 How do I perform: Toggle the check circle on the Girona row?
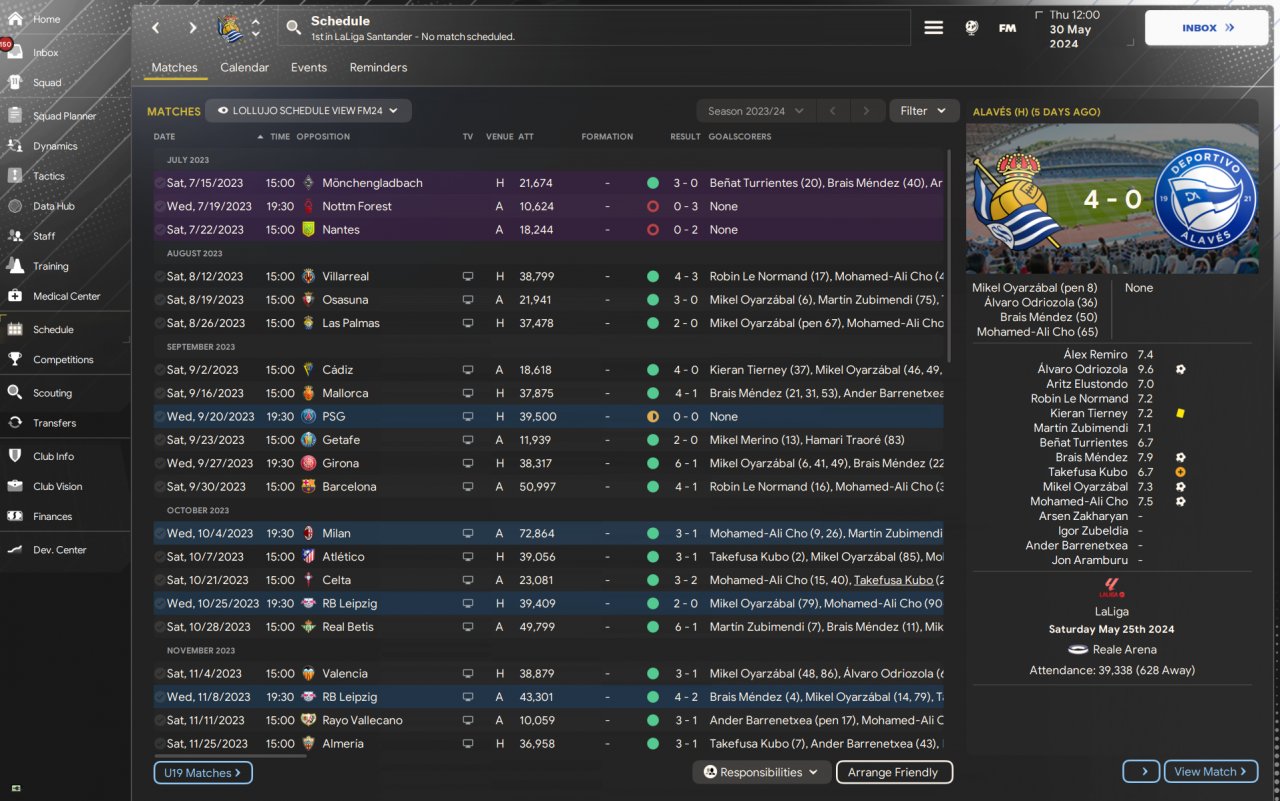[x=159, y=463]
